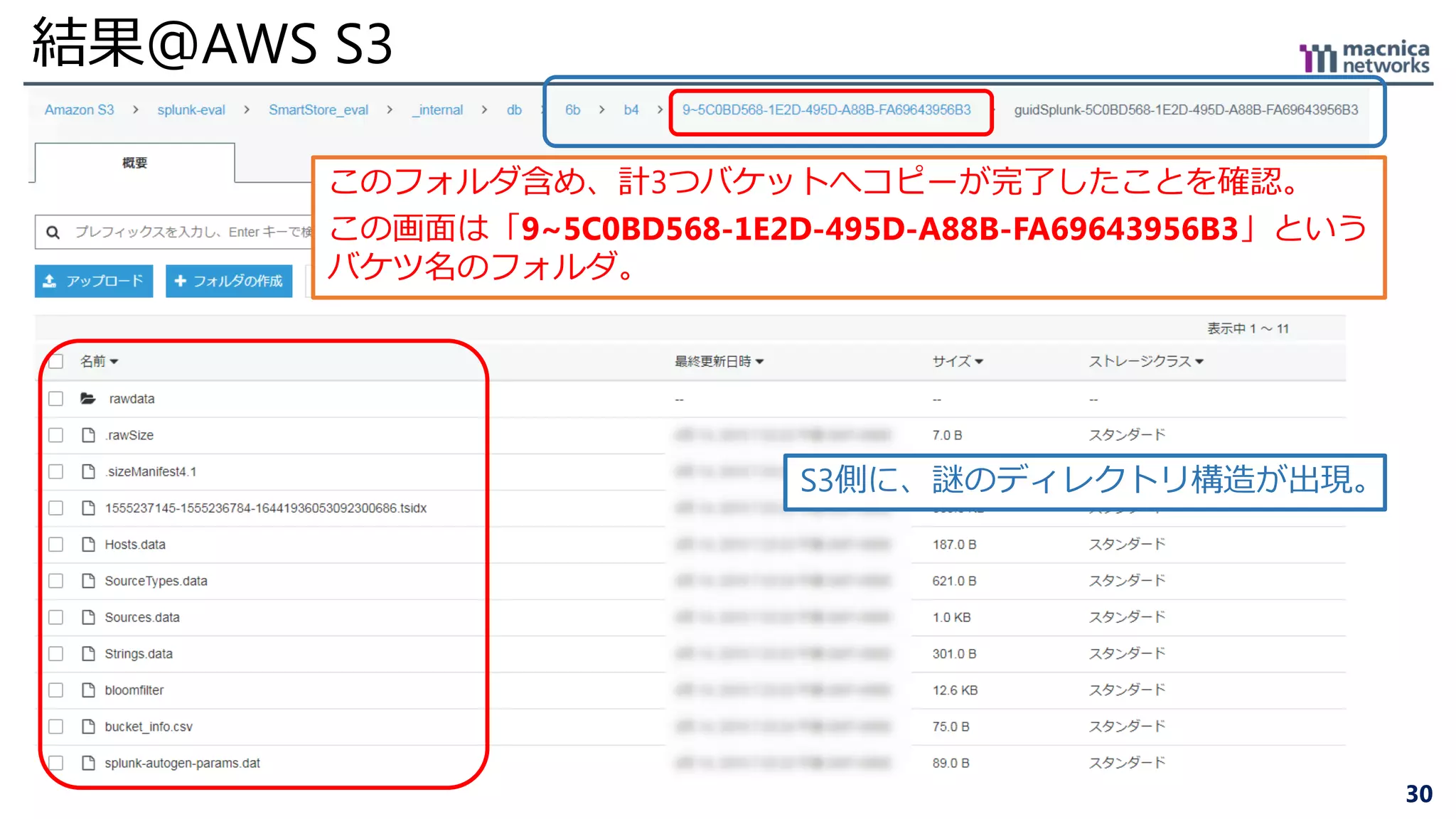Check the splunk-autogen-params.dat row checkbox
The height and width of the screenshot is (819, 1456).
(56, 763)
